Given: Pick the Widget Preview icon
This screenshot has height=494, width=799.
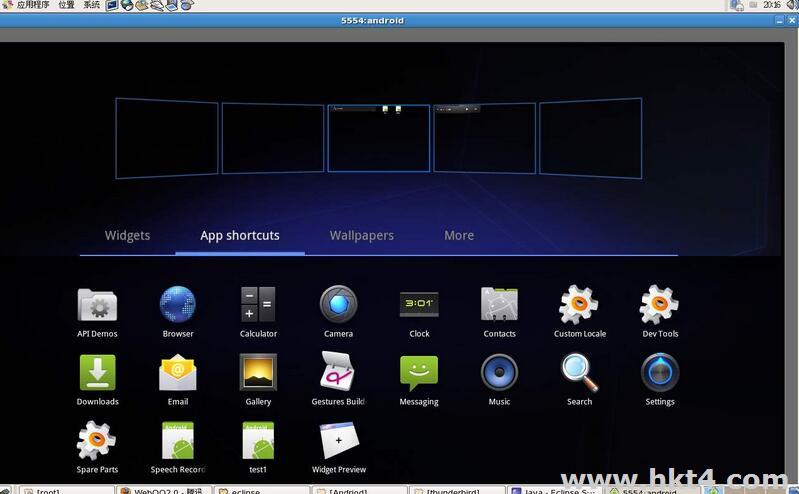Looking at the screenshot, I should pyautogui.click(x=339, y=440).
